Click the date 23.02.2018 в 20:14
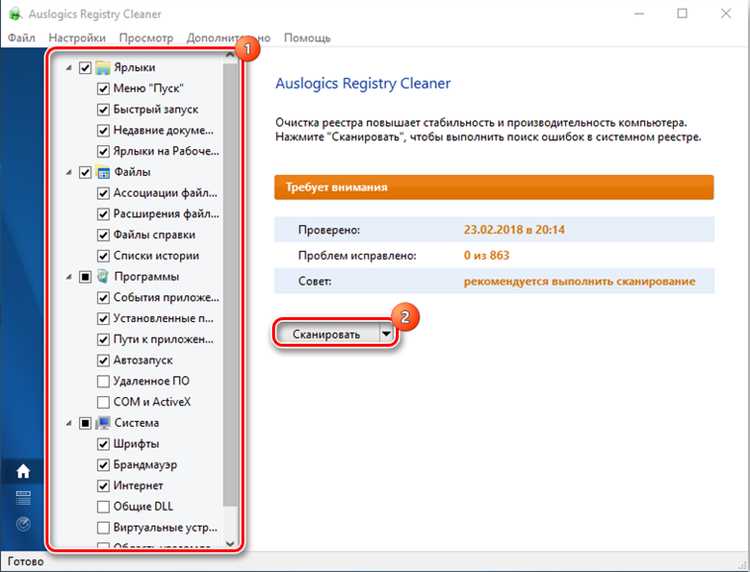Image resolution: width=750 pixels, height=572 pixels. pyautogui.click(x=514, y=230)
